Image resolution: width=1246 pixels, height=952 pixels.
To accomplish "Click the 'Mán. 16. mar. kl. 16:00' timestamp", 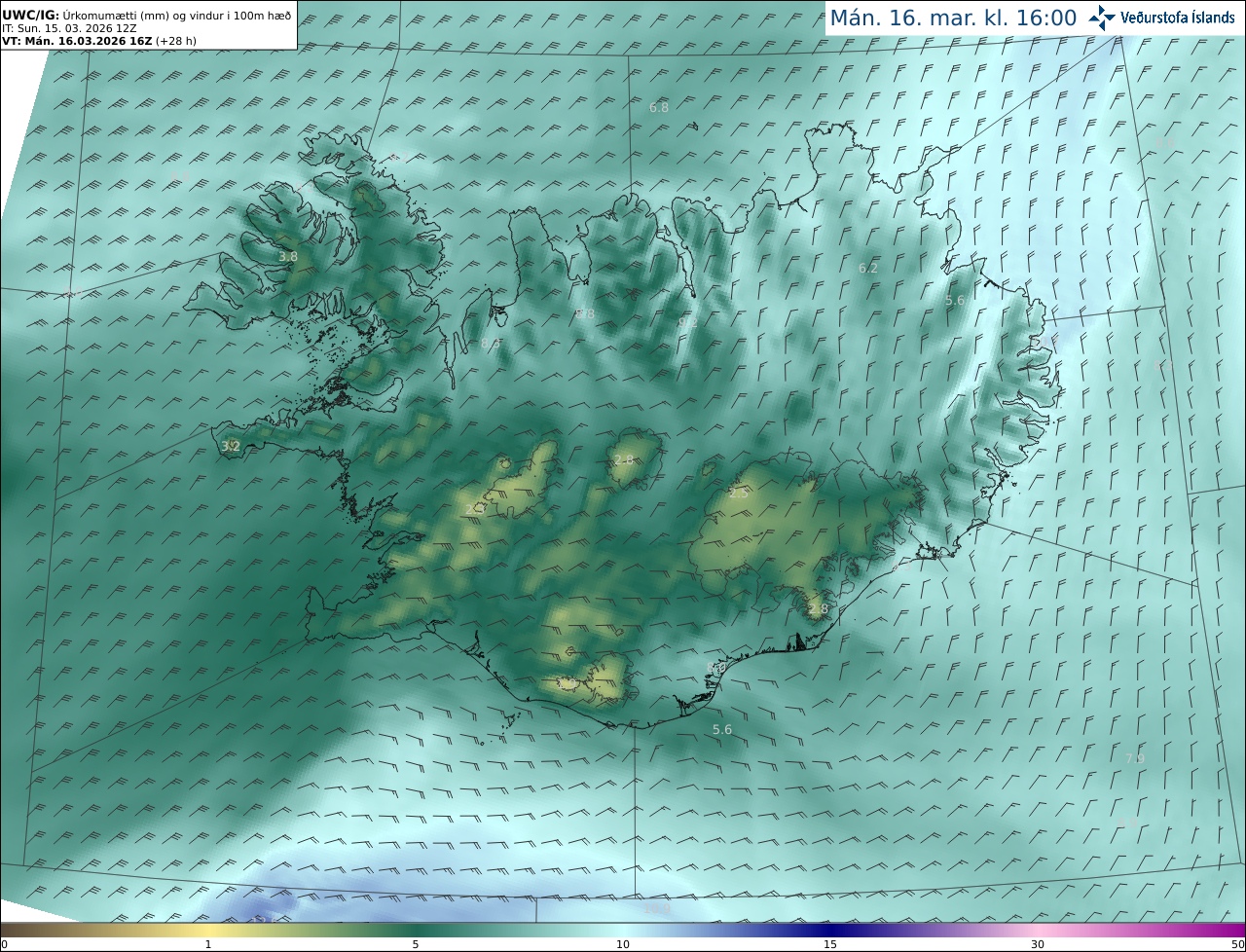I will click(x=953, y=18).
